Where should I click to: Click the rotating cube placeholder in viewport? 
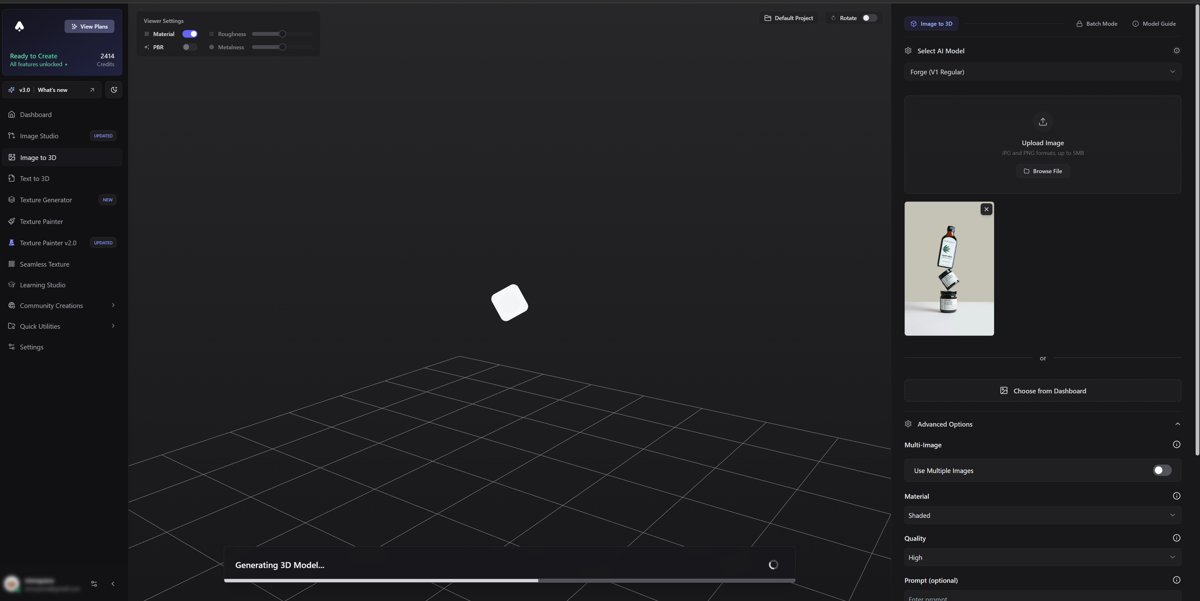(509, 303)
